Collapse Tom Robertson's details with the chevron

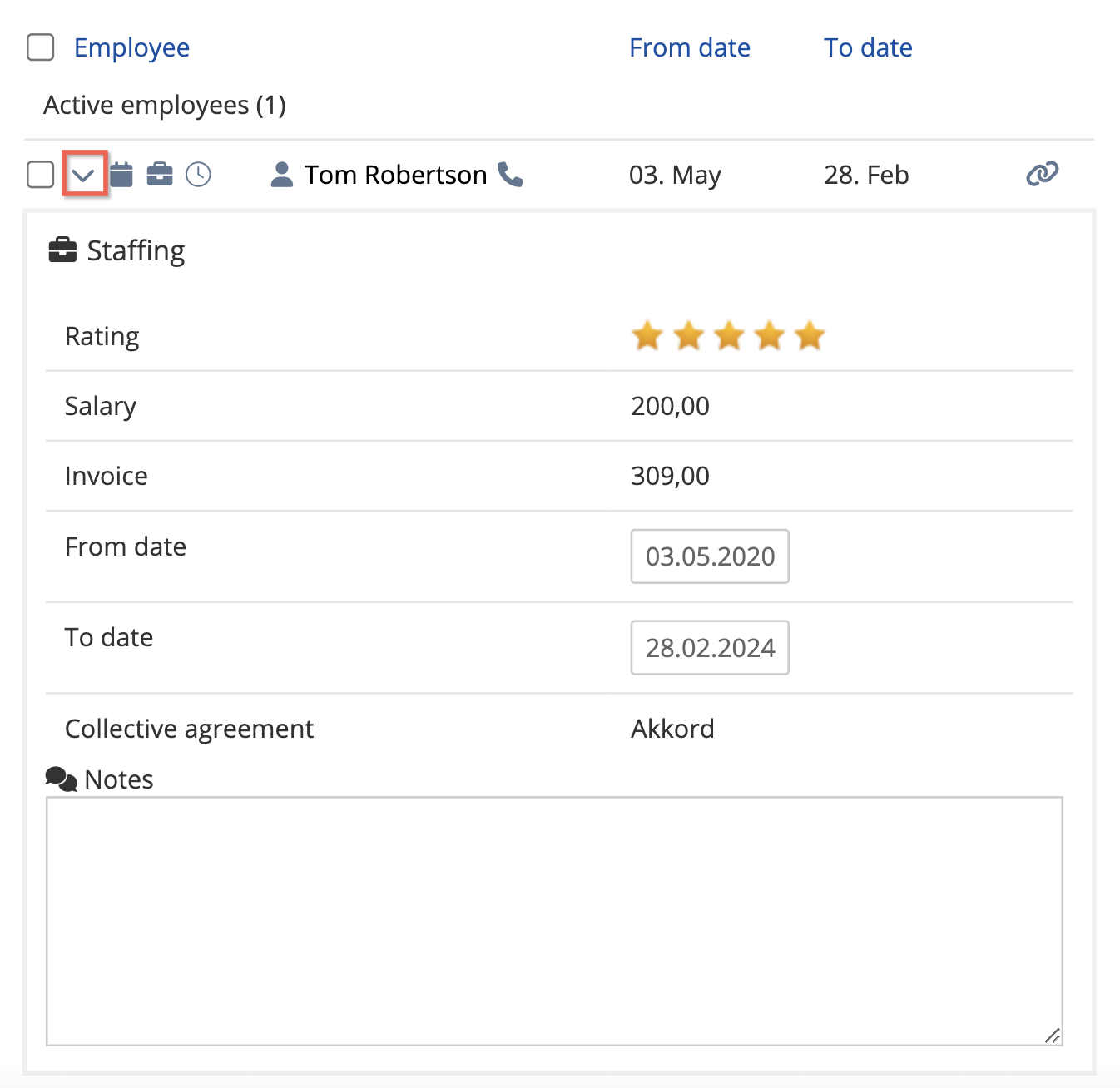[84, 175]
